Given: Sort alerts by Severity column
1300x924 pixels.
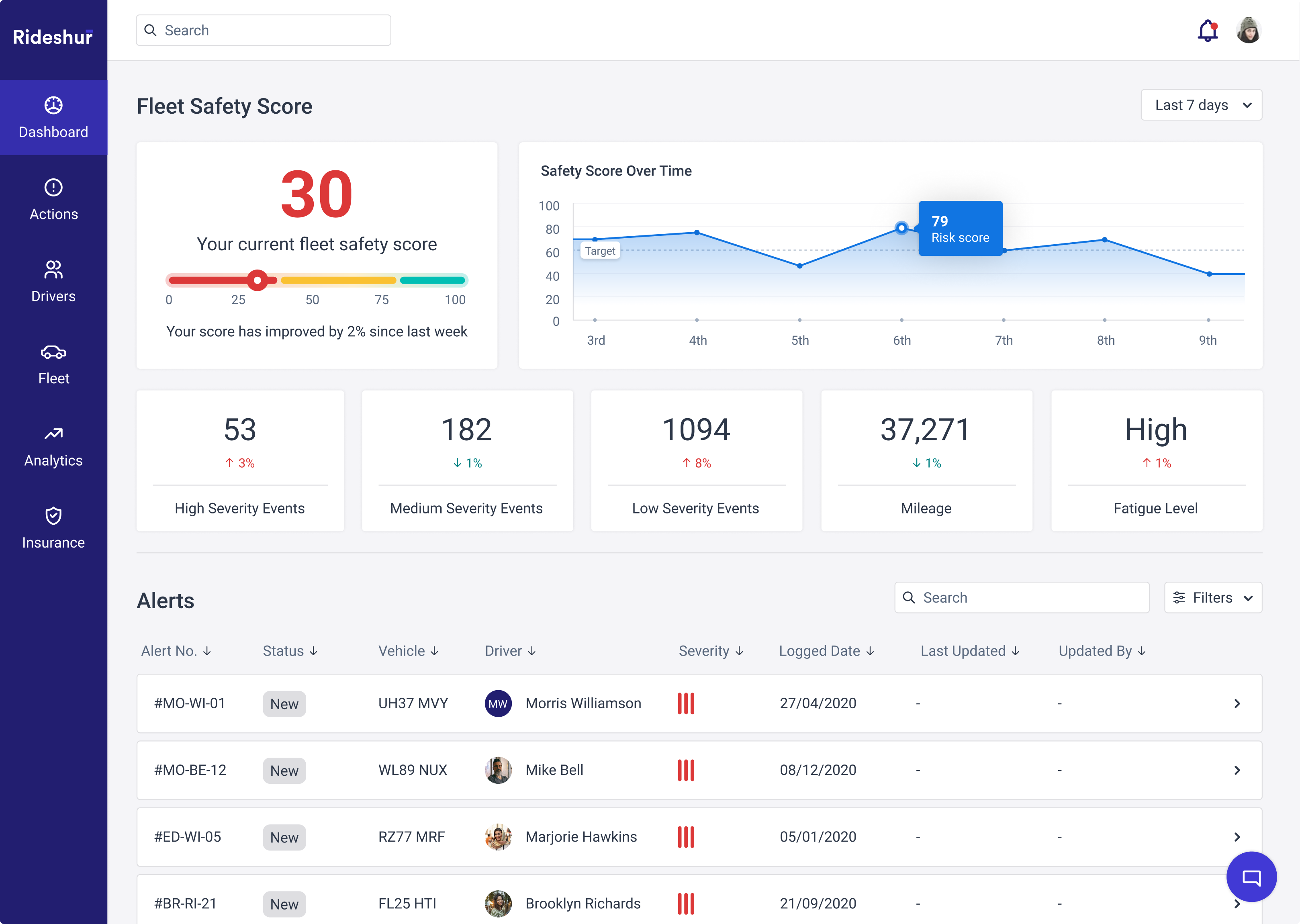Looking at the screenshot, I should (711, 651).
